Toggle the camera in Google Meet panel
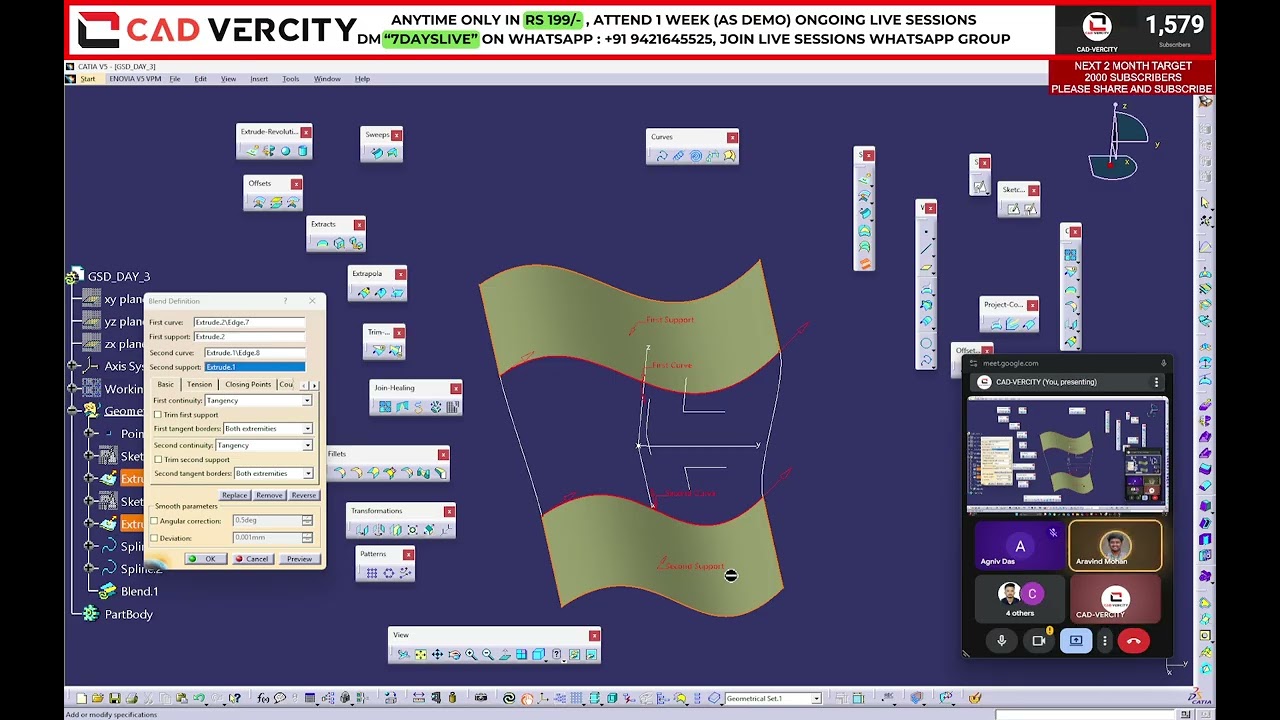This screenshot has height=720, width=1280. pyautogui.click(x=1039, y=641)
